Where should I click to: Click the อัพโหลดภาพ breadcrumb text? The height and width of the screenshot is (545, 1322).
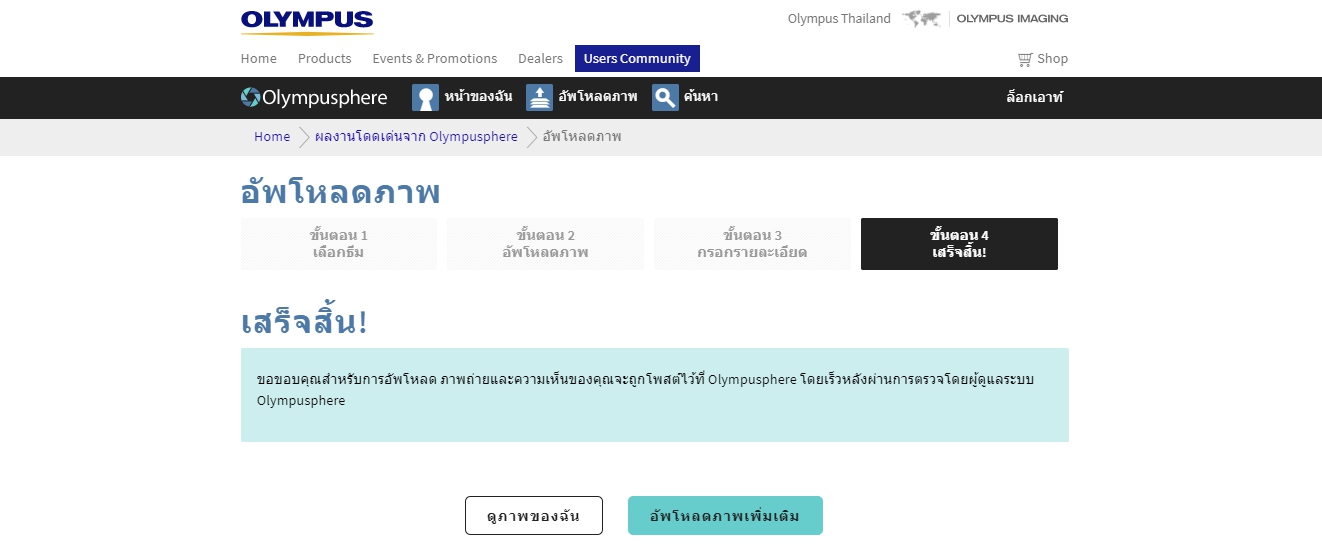click(582, 137)
